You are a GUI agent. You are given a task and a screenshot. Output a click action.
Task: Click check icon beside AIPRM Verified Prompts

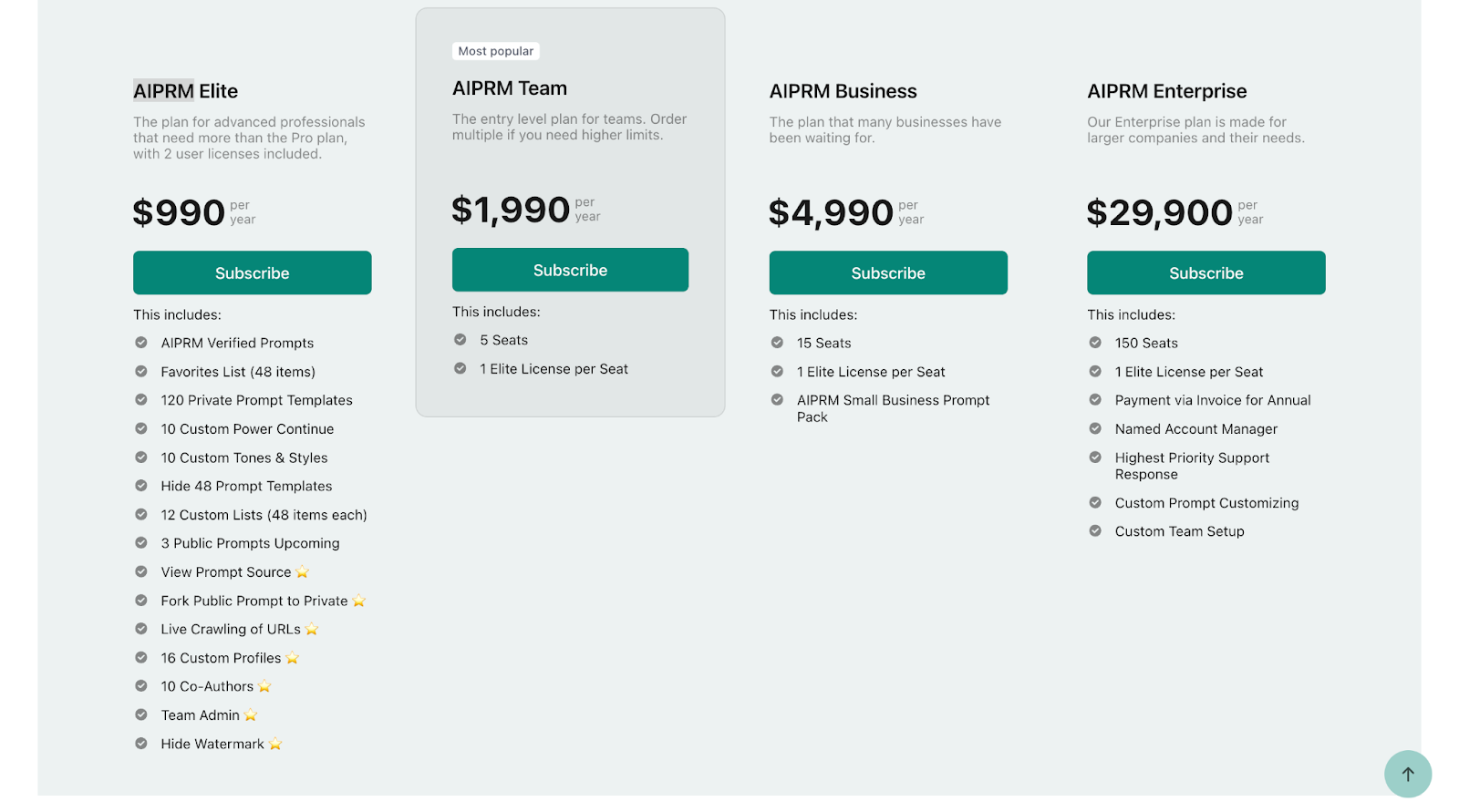(x=141, y=343)
